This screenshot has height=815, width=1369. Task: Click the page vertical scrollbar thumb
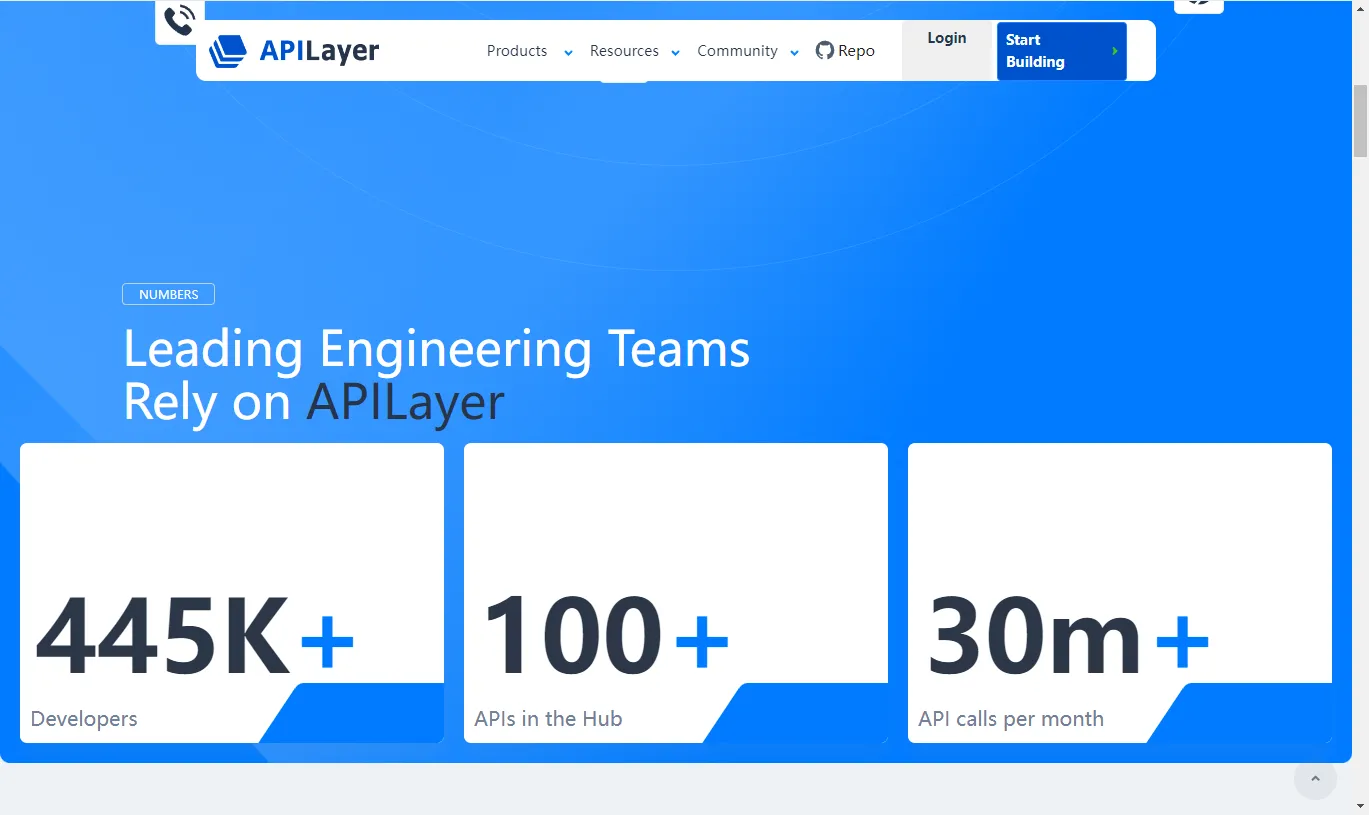click(1360, 121)
